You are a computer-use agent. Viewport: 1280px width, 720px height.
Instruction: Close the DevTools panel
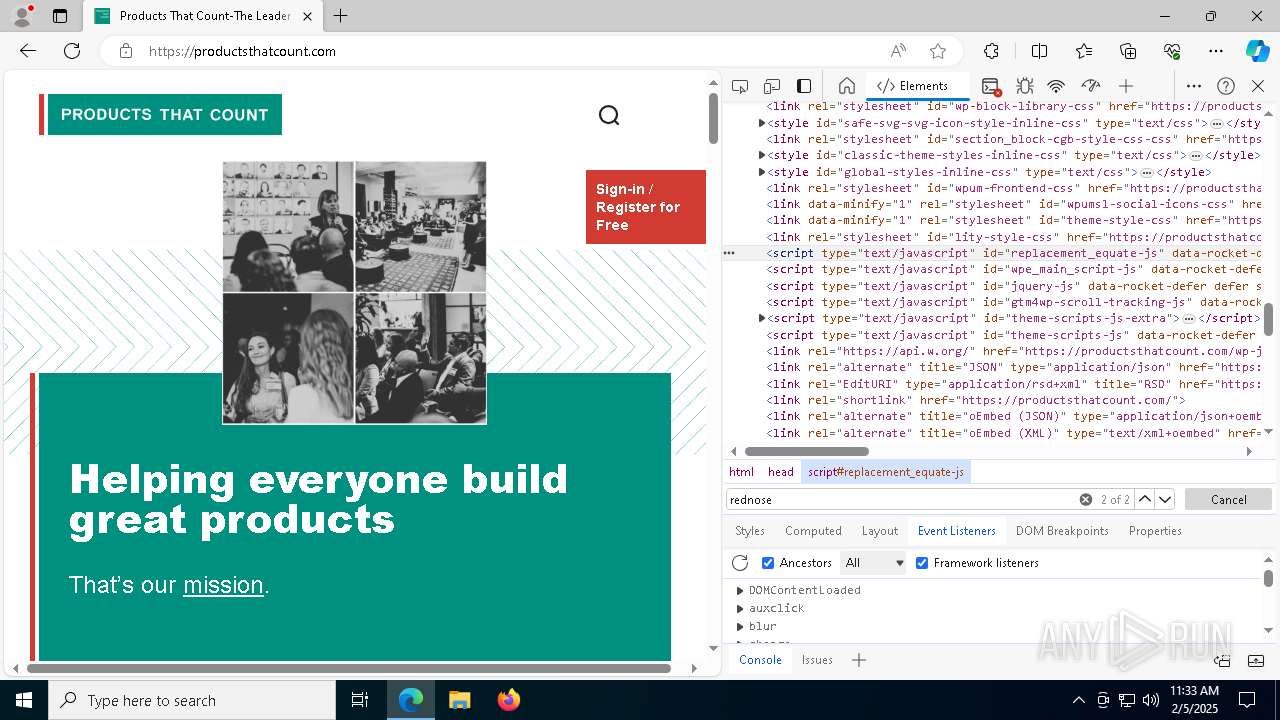tap(1258, 86)
